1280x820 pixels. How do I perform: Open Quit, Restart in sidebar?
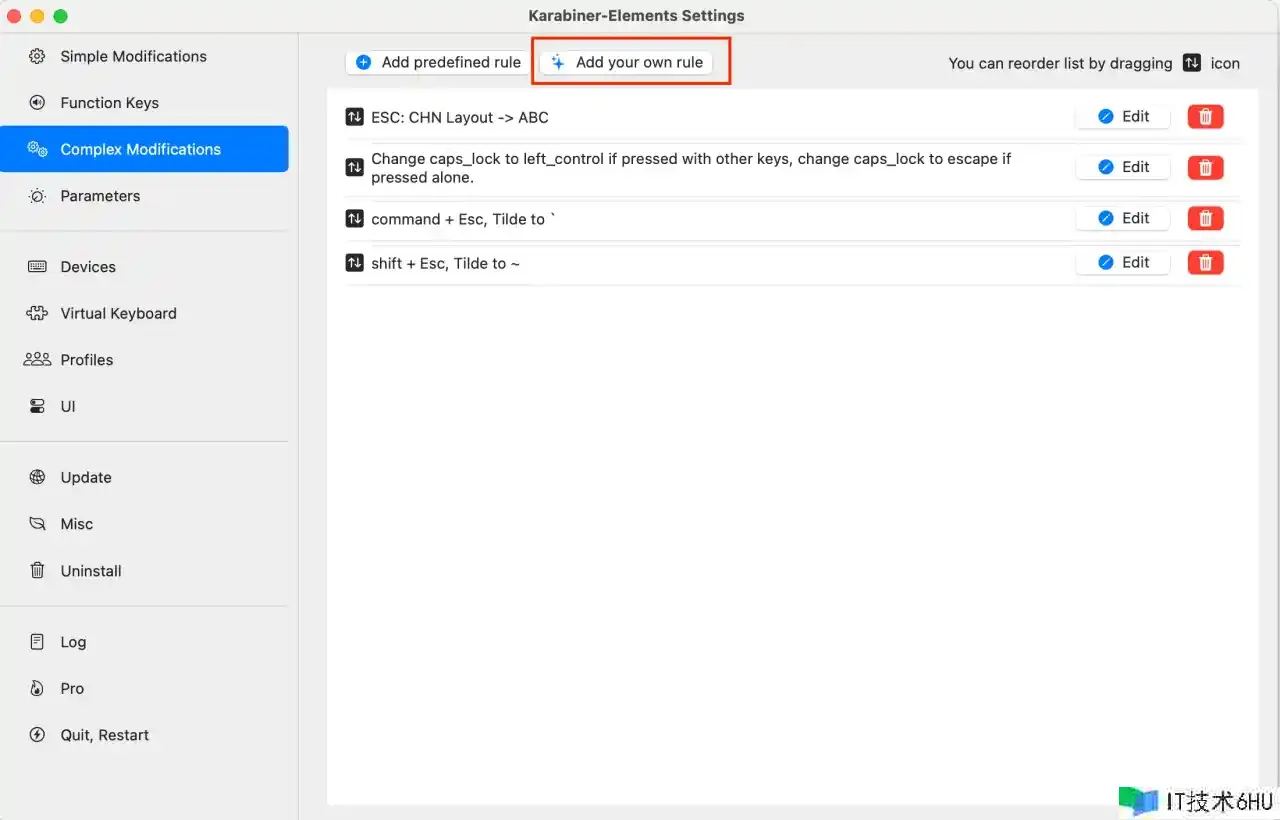(x=104, y=735)
